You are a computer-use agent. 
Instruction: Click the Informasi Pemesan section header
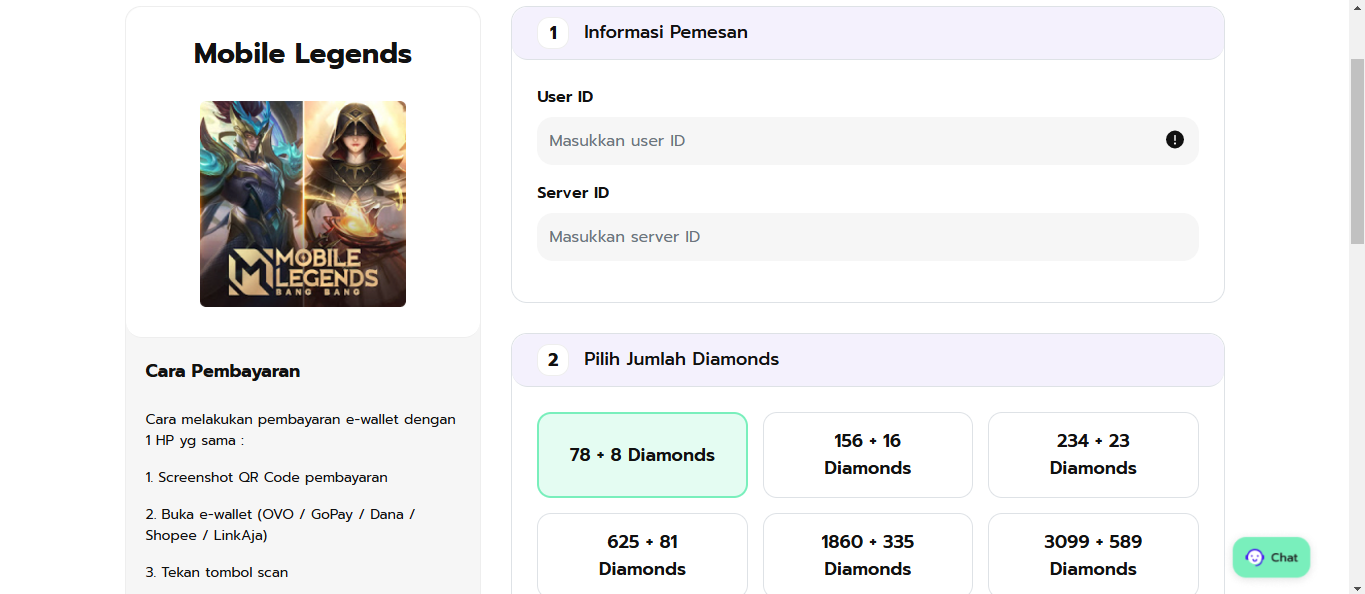click(868, 33)
